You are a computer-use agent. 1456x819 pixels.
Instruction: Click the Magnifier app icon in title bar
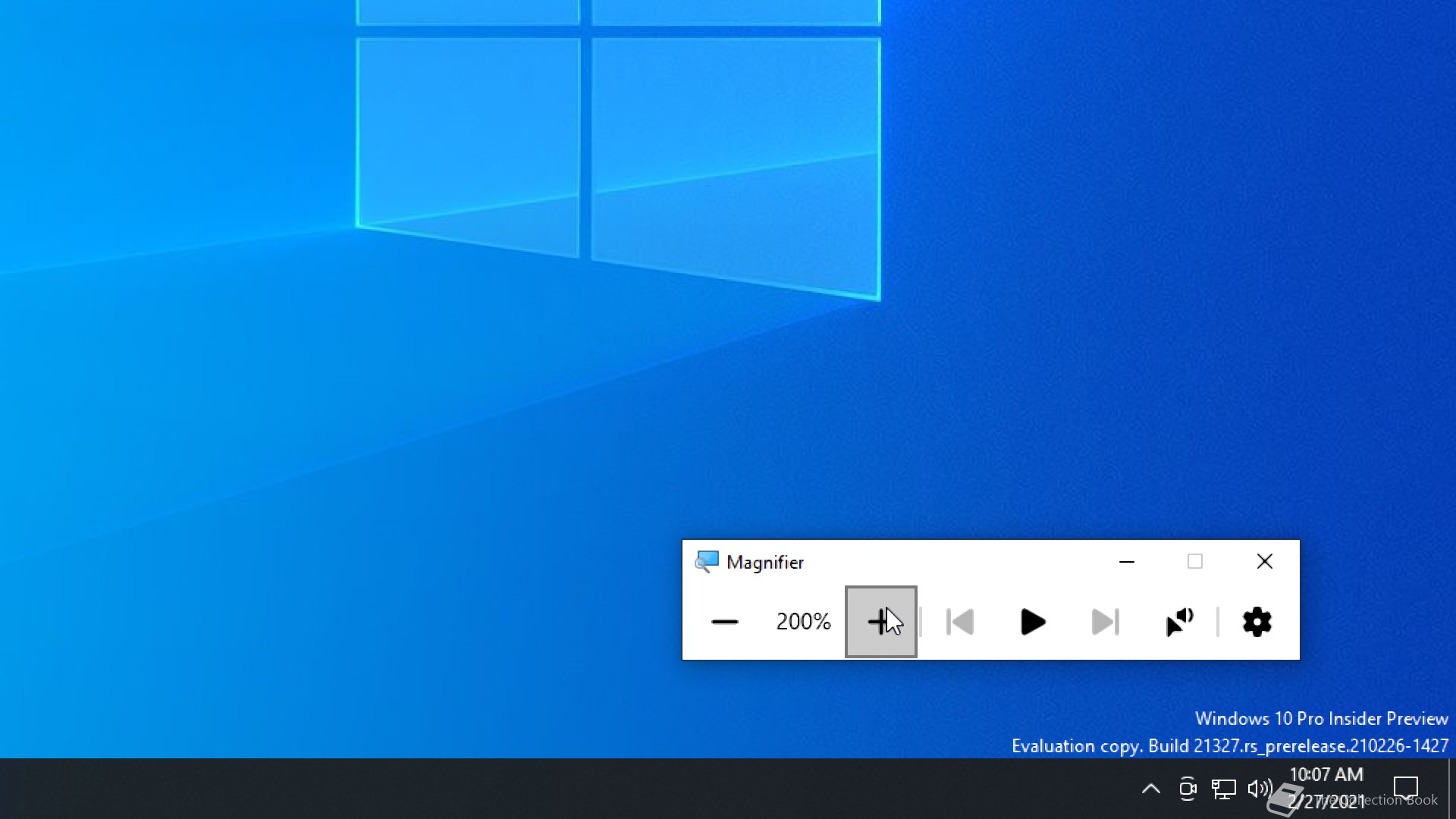click(707, 562)
